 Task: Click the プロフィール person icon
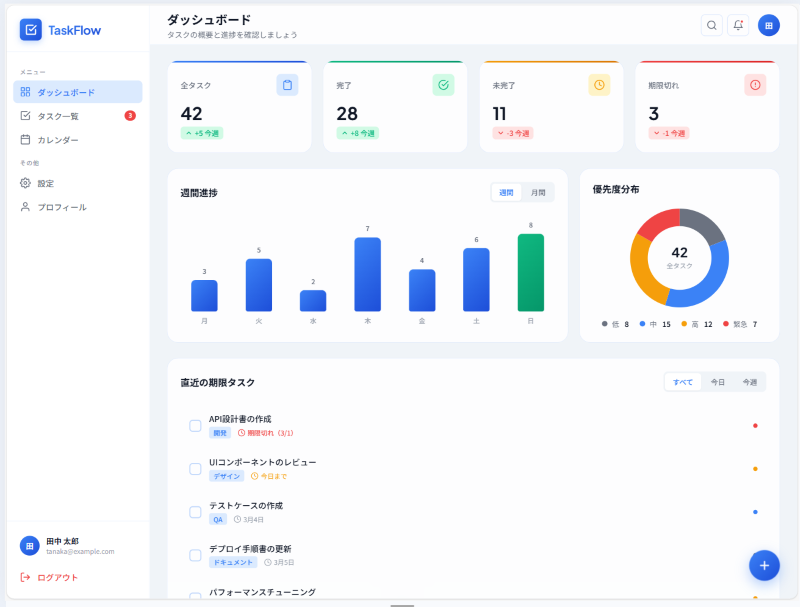pos(25,207)
